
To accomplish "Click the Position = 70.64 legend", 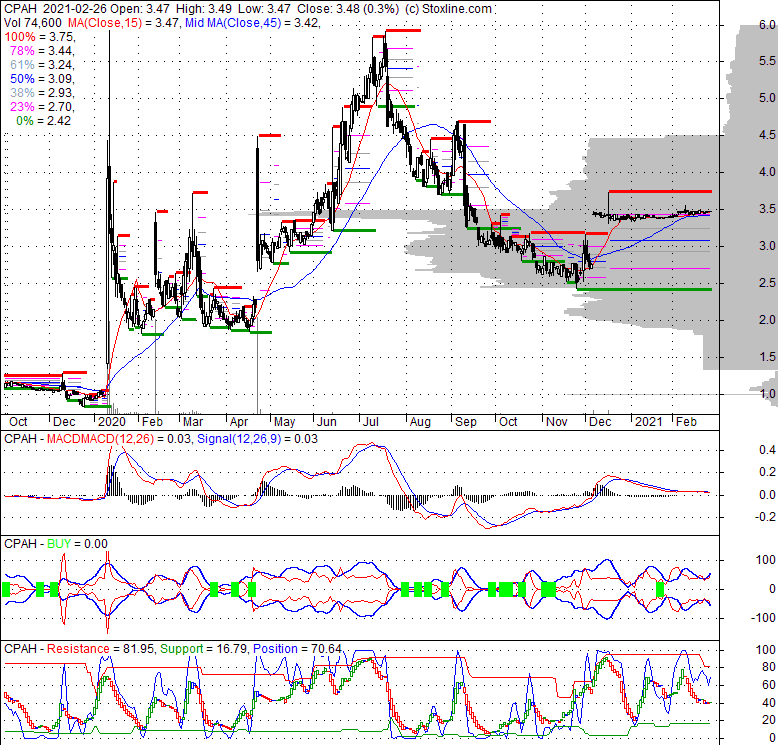I will pos(297,649).
